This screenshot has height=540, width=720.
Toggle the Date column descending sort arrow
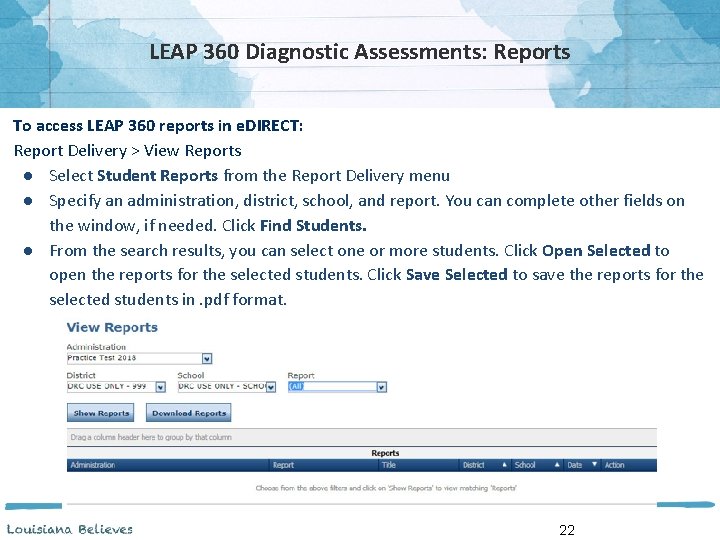(x=594, y=465)
